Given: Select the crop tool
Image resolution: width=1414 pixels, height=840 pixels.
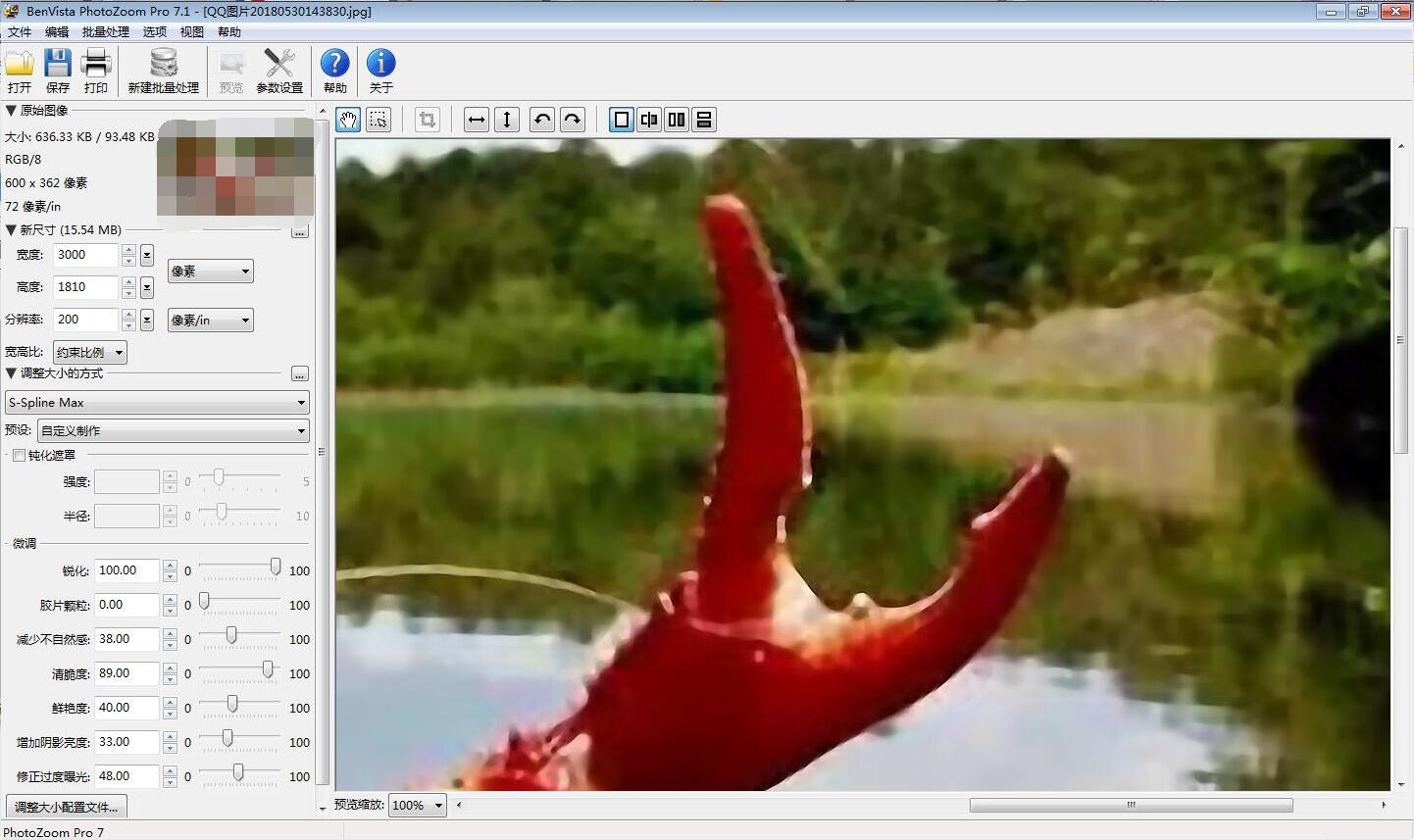Looking at the screenshot, I should point(428,120).
